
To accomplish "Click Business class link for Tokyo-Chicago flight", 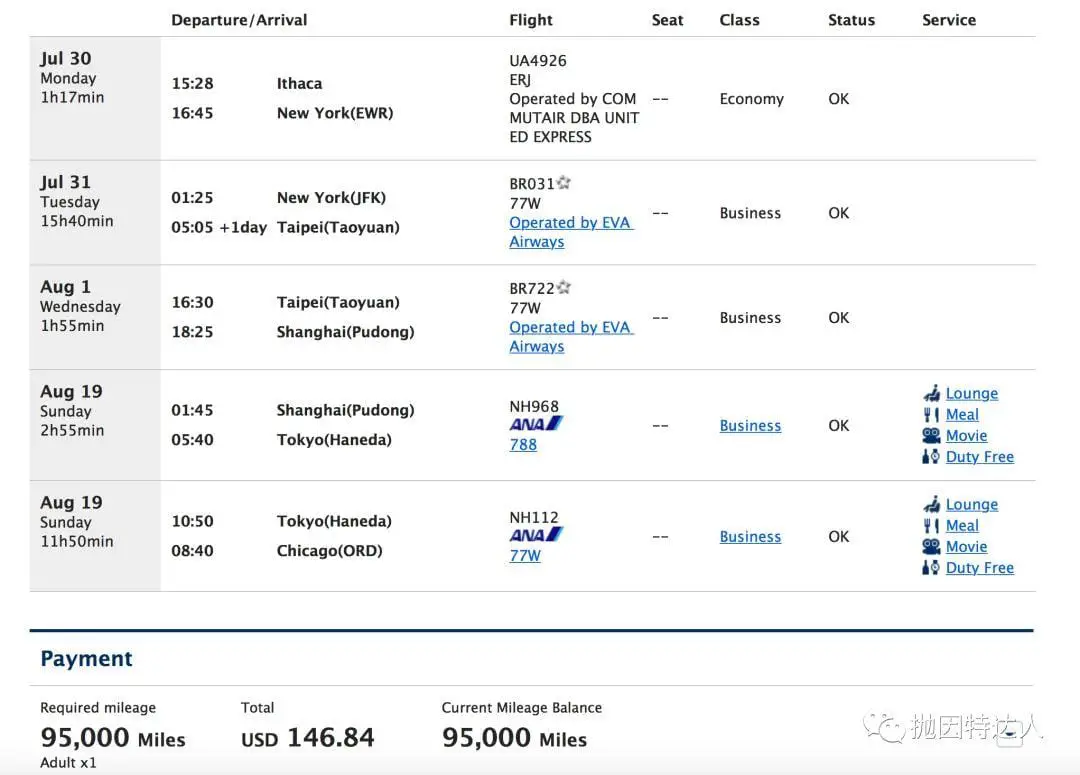I will 750,536.
